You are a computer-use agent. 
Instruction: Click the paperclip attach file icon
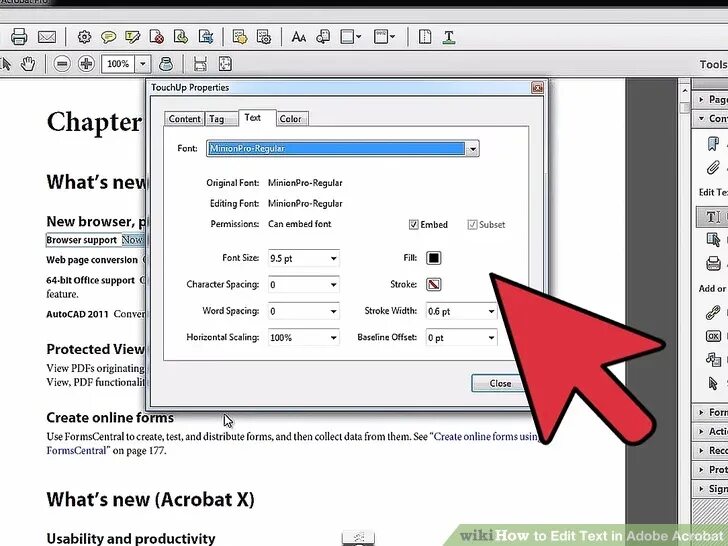pos(713,167)
